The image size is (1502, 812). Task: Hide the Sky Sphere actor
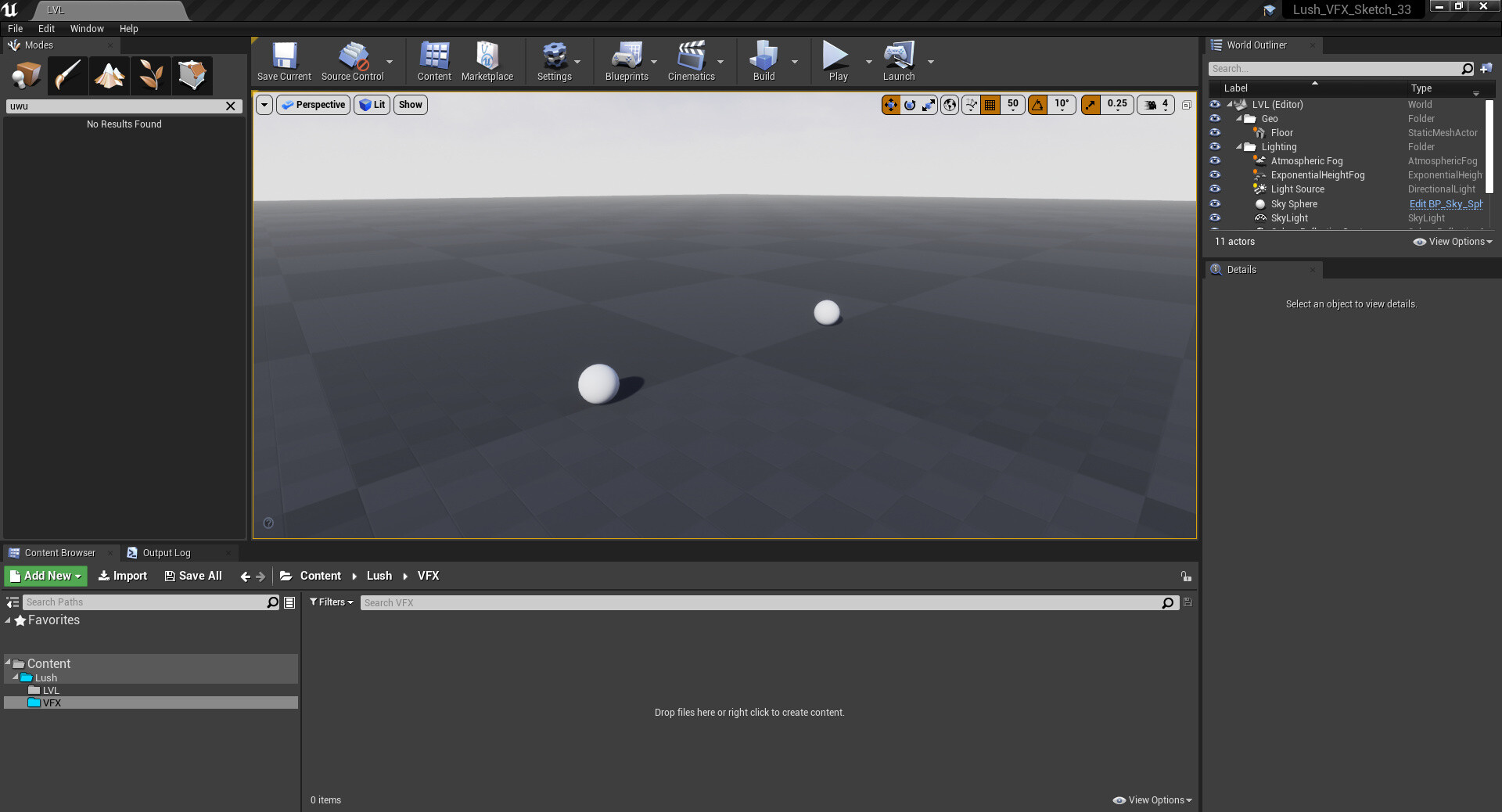pyautogui.click(x=1215, y=203)
